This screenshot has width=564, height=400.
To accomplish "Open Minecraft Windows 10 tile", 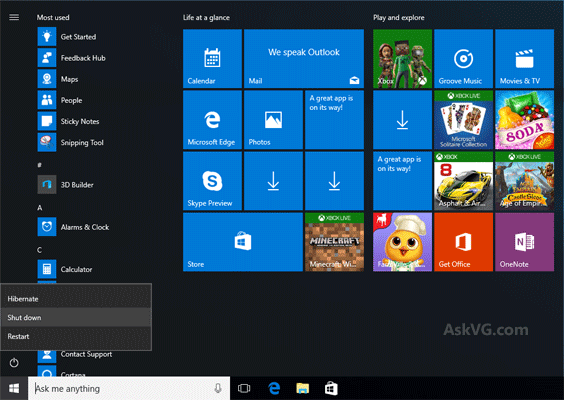I will [x=335, y=242].
